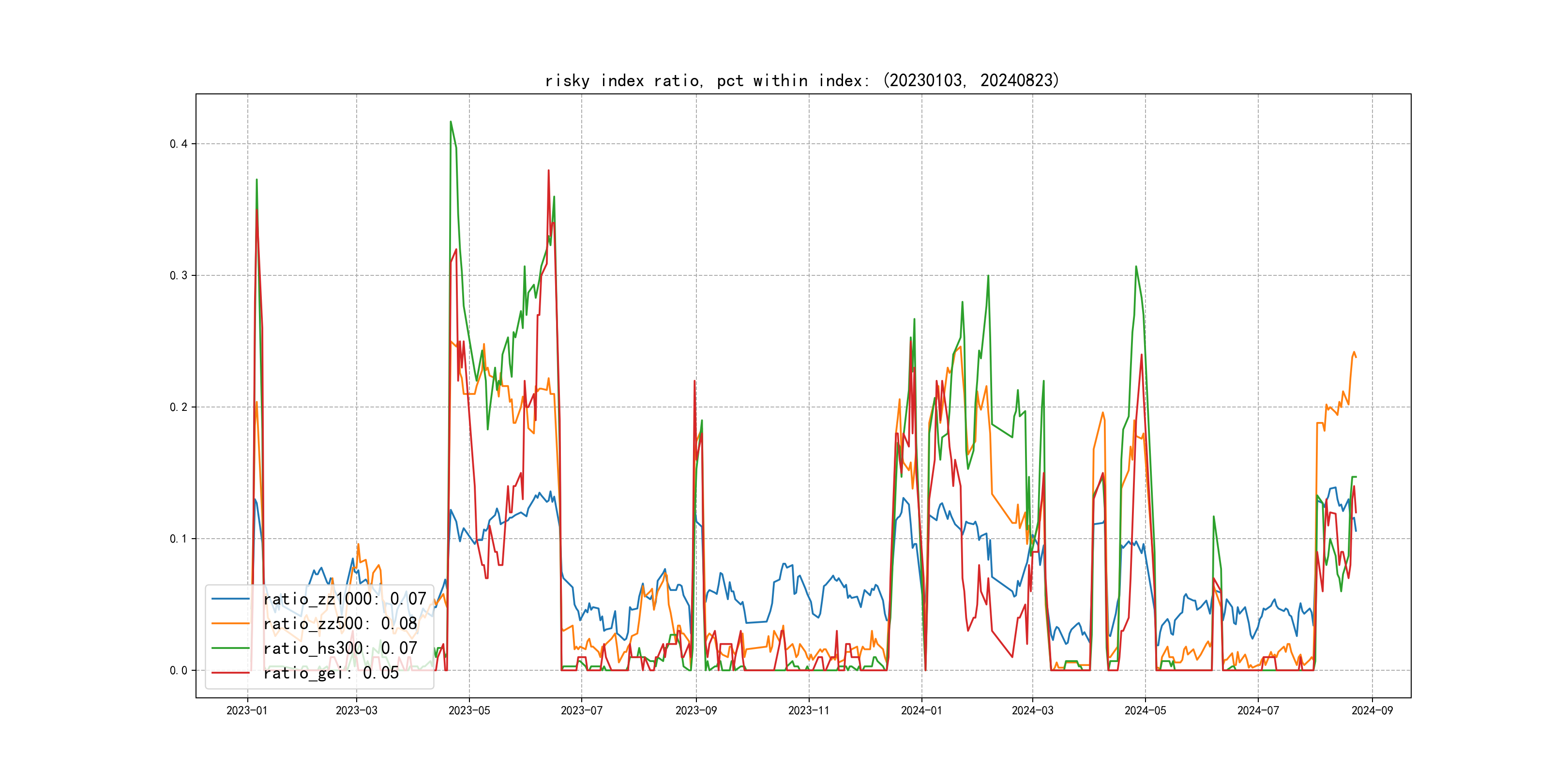Select the 'ratio_hs300: 0.07' legend label
The width and height of the screenshot is (1568, 784).
[340, 648]
